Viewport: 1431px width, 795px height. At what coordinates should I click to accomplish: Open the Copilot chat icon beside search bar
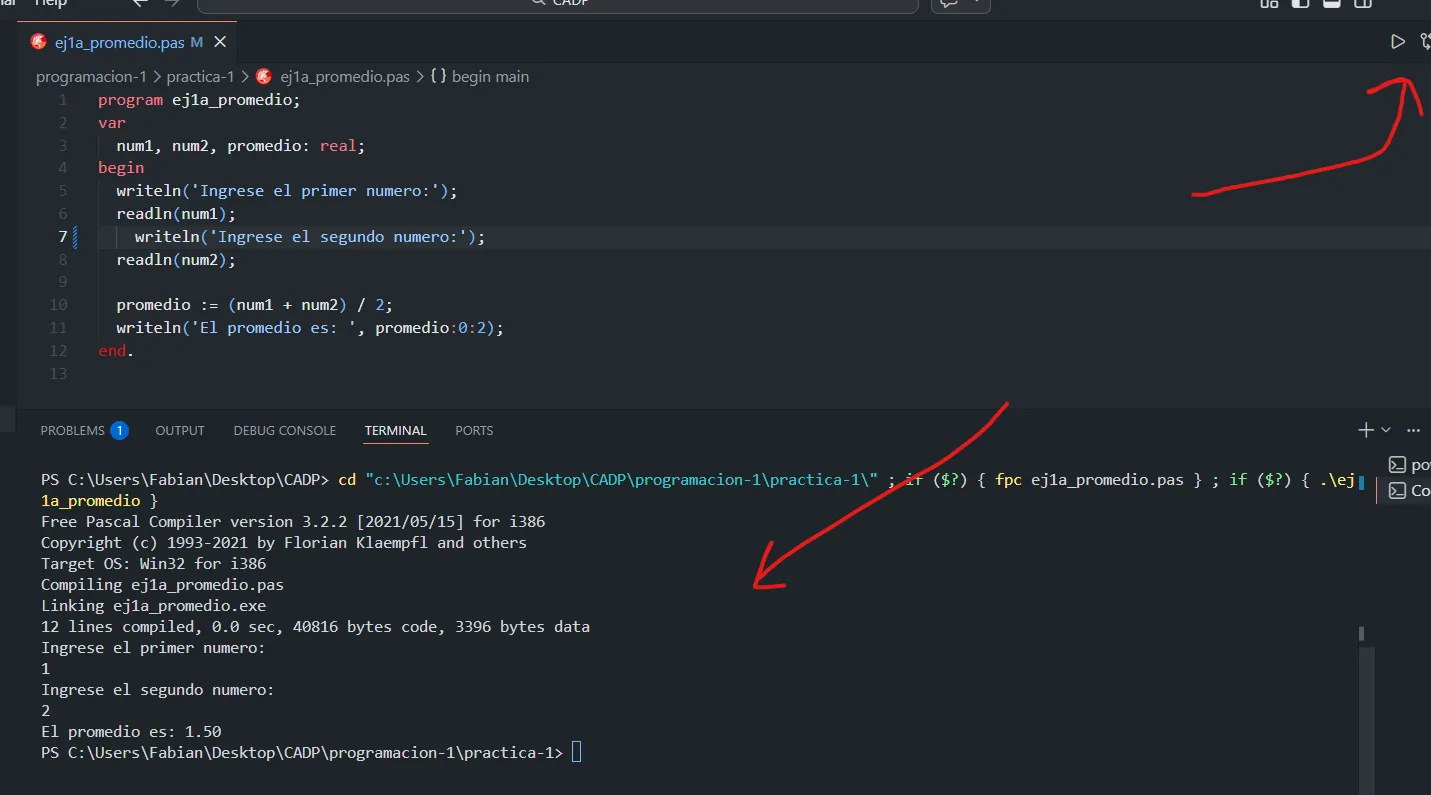[x=948, y=4]
